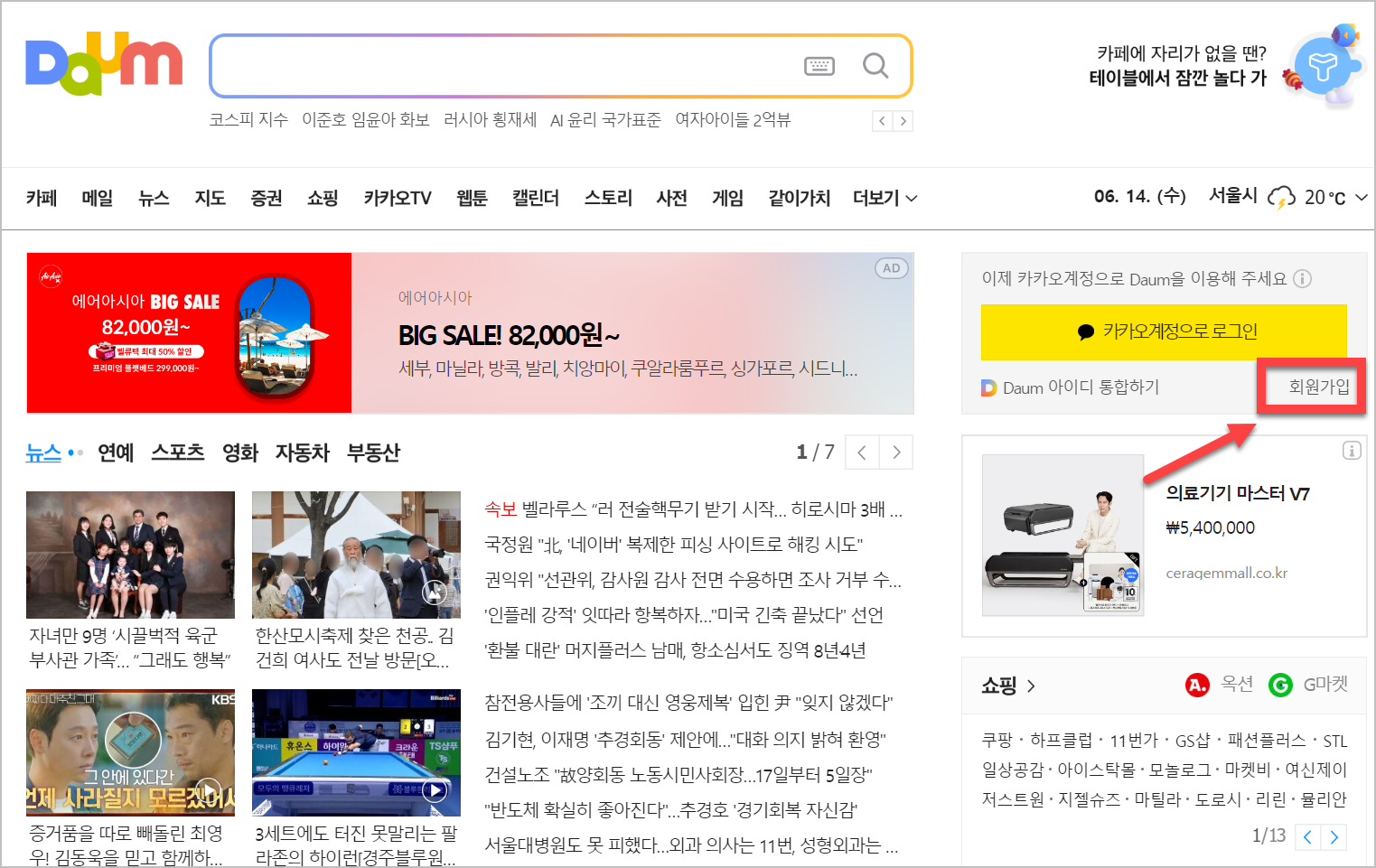Image resolution: width=1376 pixels, height=868 pixels.
Task: Open the 메일 menu item
Action: coord(98,198)
